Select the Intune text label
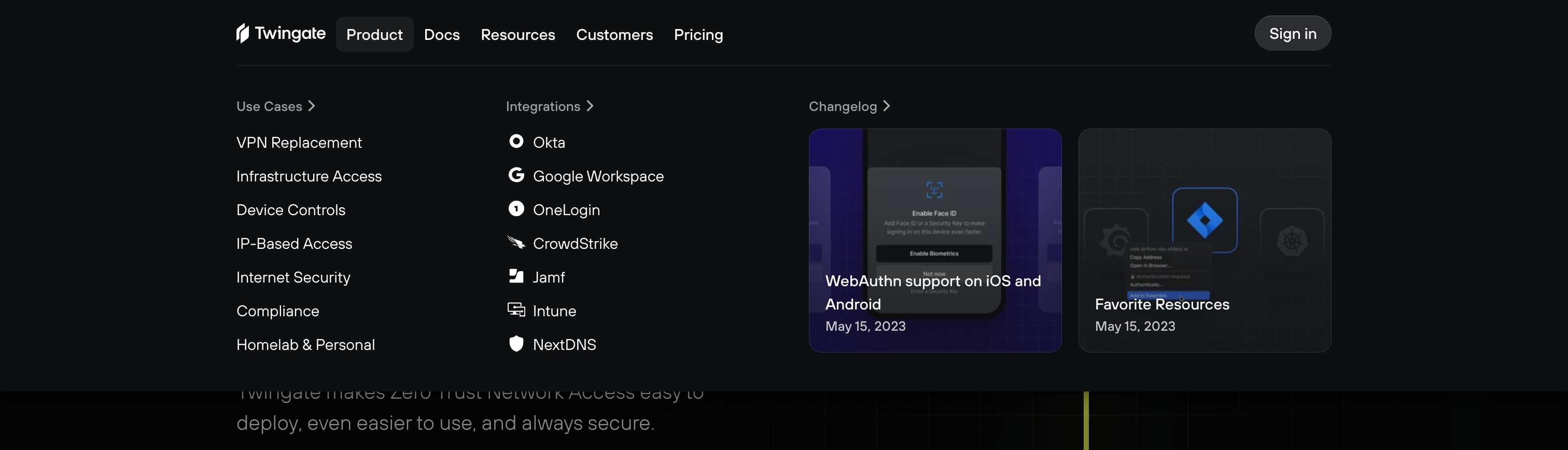This screenshot has width=1568, height=450. 554,311
